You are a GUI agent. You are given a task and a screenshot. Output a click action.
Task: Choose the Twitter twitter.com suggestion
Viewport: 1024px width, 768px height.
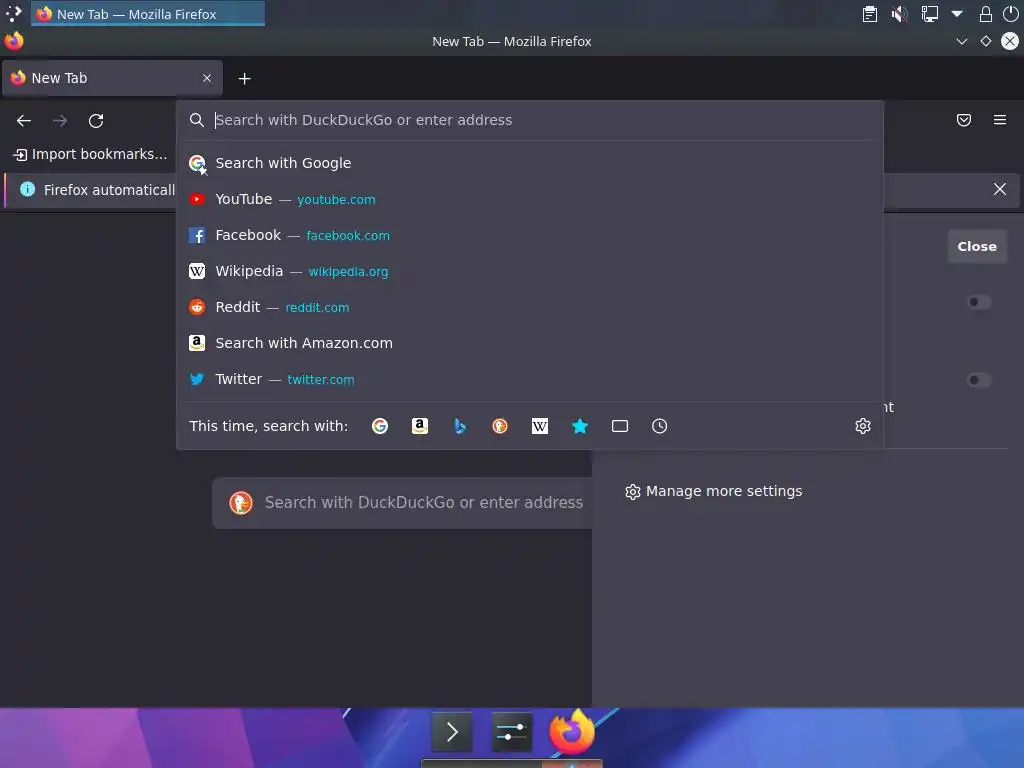pyautogui.click(x=530, y=379)
